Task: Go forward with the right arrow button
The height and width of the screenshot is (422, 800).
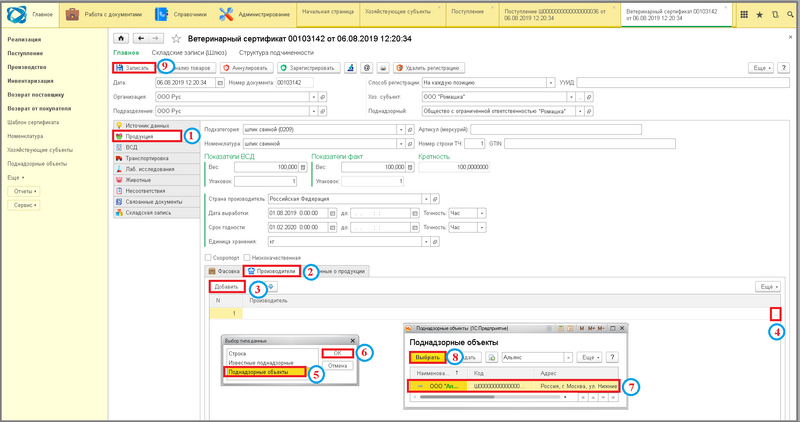Action: (x=156, y=38)
